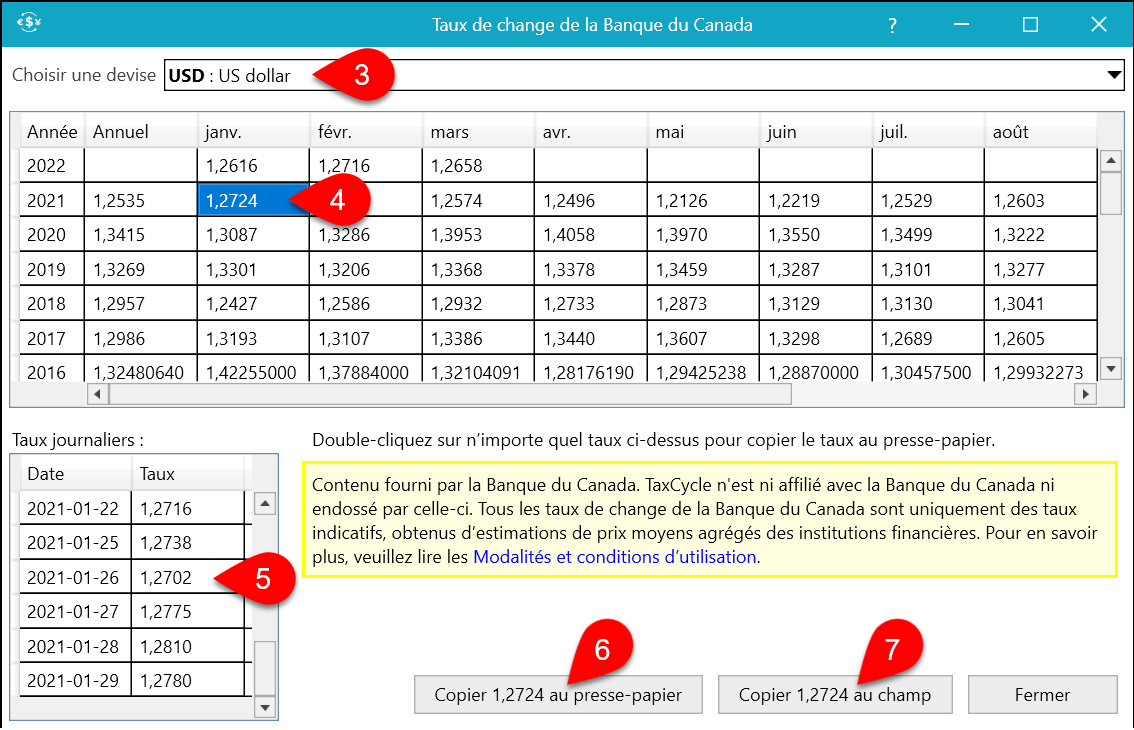Copy 1,2724 to the clipboard (presse-papier button)
1134x730 pixels.
click(x=558, y=695)
